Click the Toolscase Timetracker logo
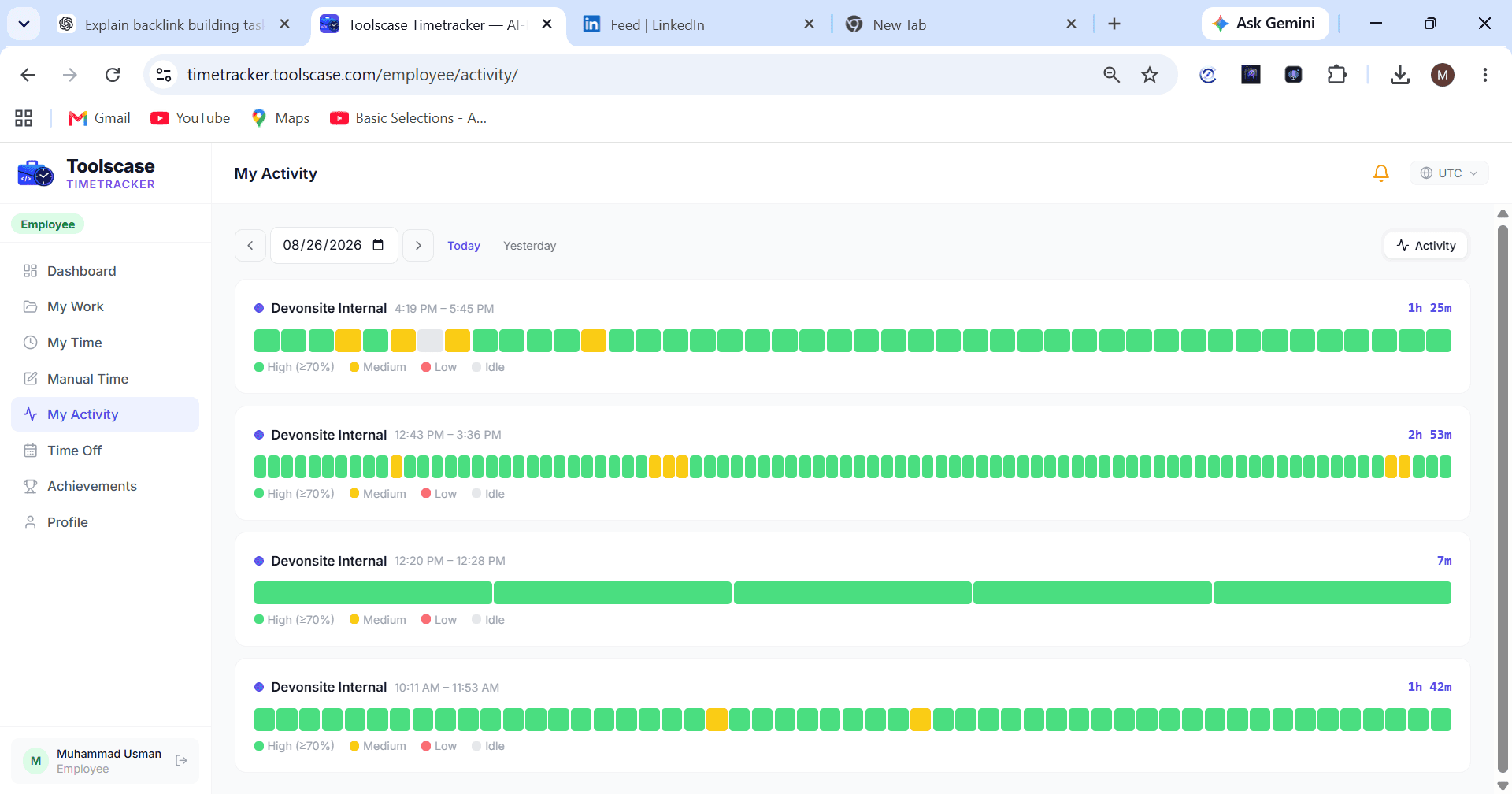1512x794 pixels. pos(87,173)
